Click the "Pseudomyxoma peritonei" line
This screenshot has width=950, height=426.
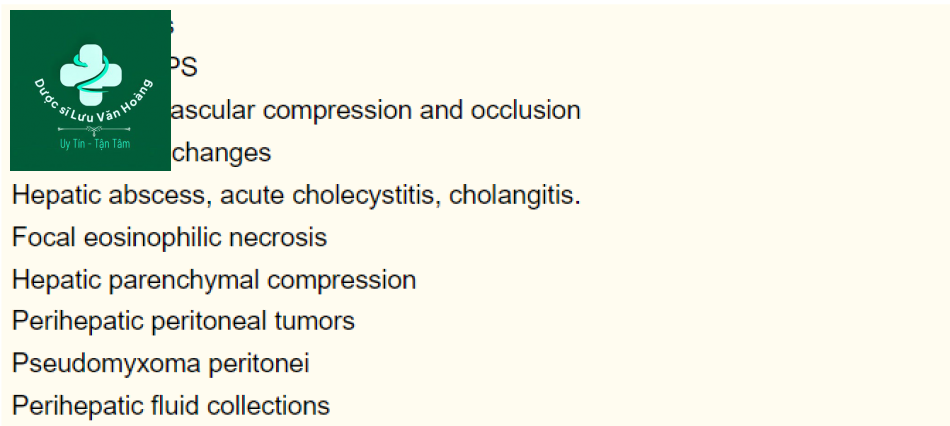tap(160, 364)
